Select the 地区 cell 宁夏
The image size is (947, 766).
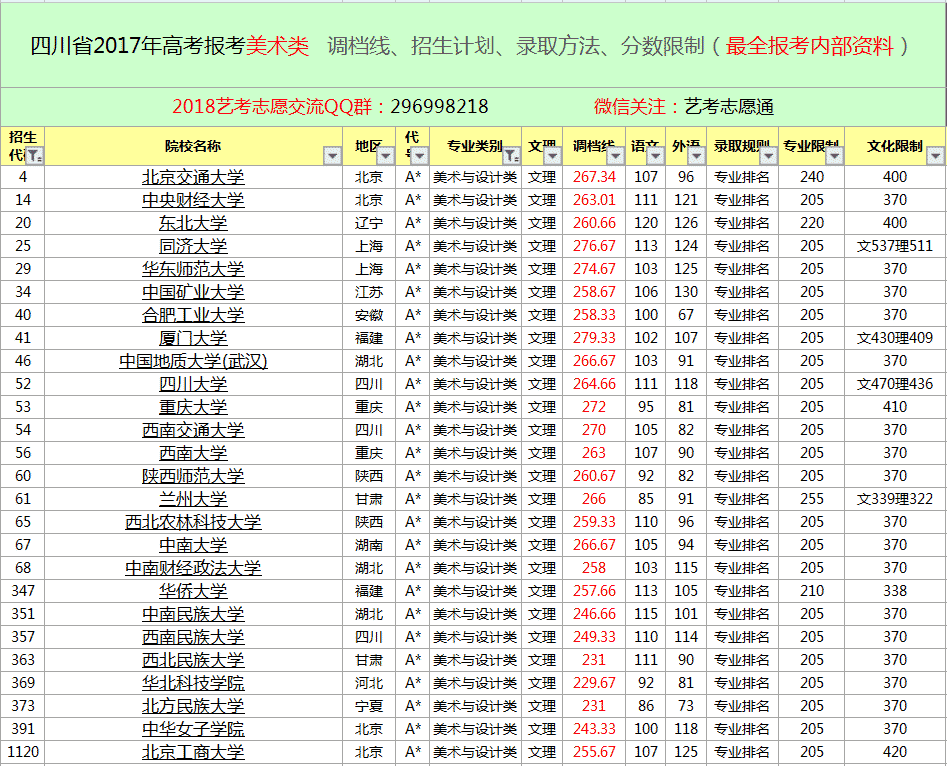pos(369,706)
